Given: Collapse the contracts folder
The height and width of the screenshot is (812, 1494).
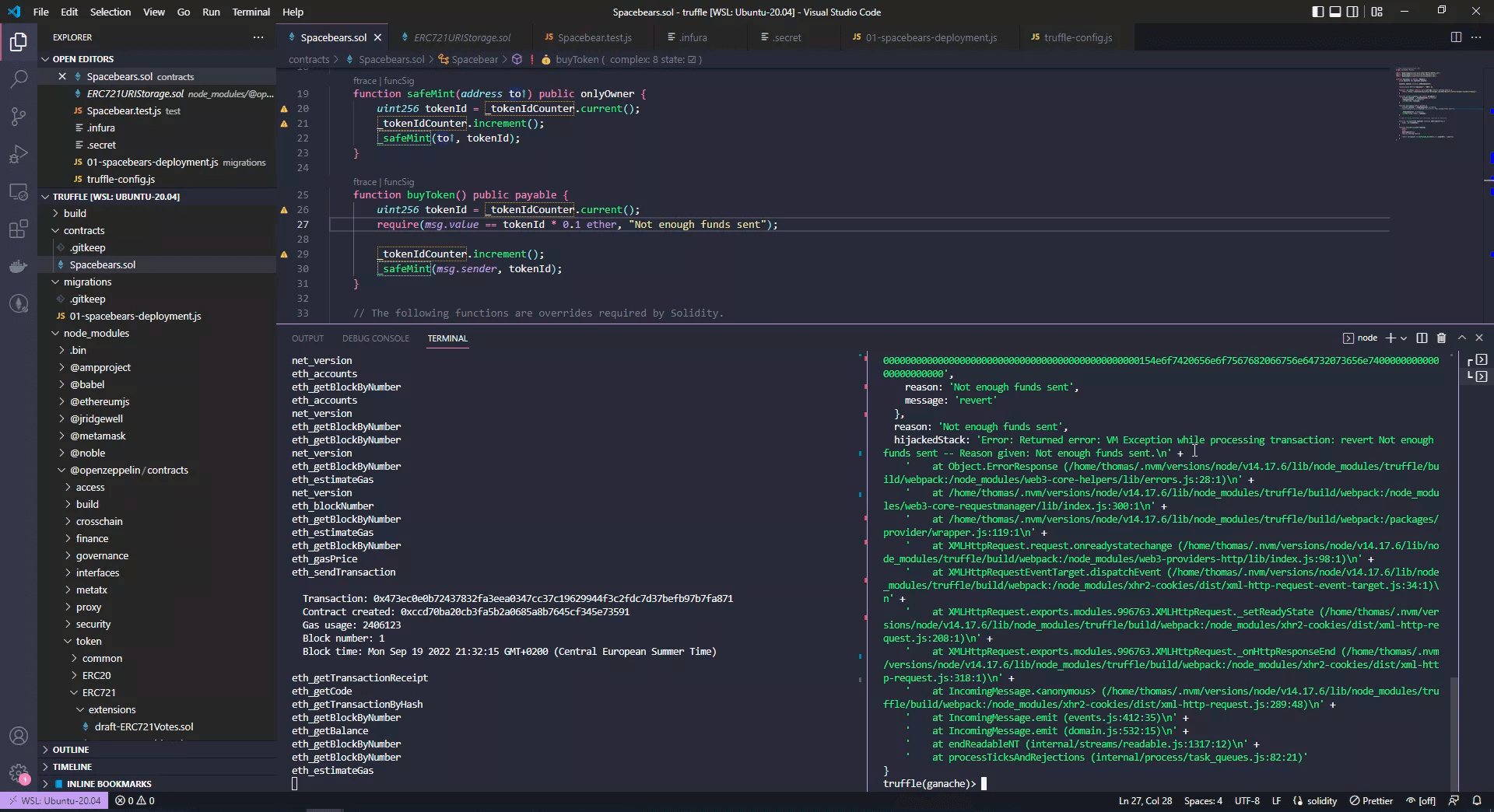Looking at the screenshot, I should [84, 230].
